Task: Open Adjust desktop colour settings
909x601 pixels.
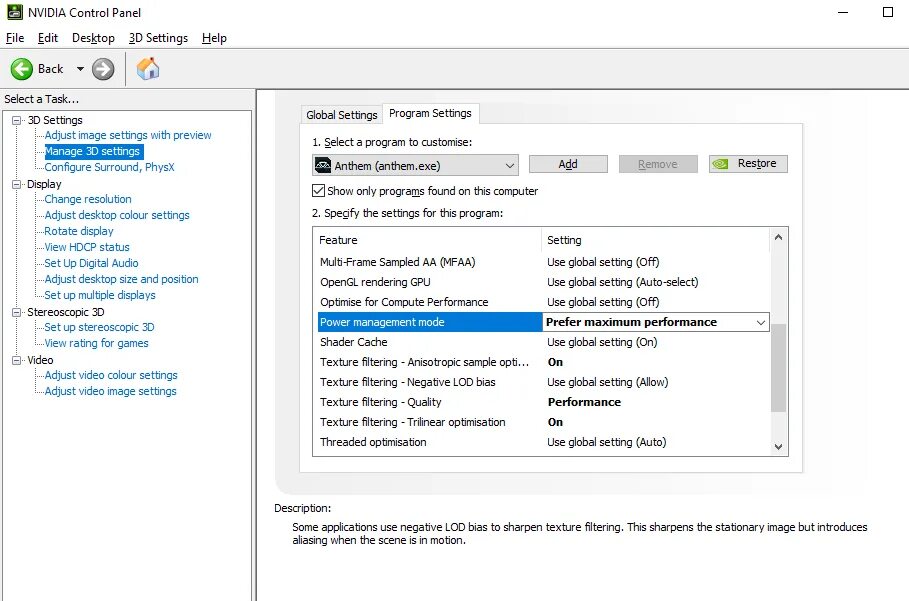Action: pos(117,215)
